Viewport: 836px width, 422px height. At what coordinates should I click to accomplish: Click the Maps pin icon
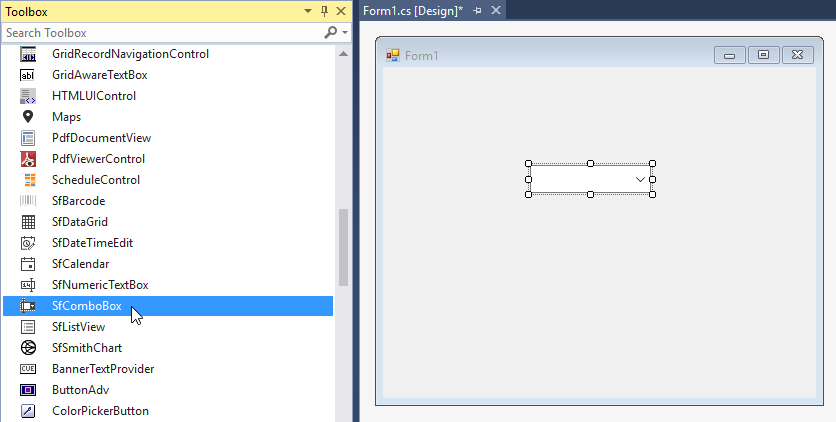point(28,116)
